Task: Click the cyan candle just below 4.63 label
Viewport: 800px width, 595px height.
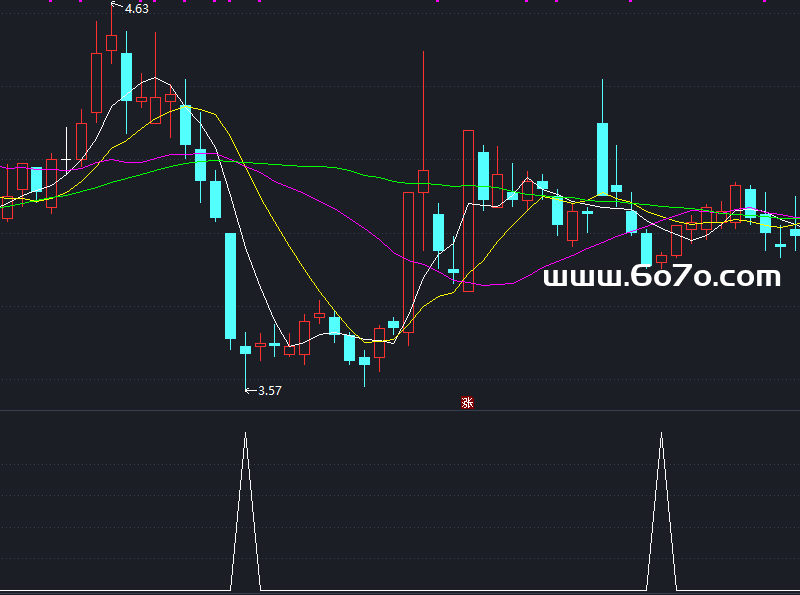Action: click(126, 77)
